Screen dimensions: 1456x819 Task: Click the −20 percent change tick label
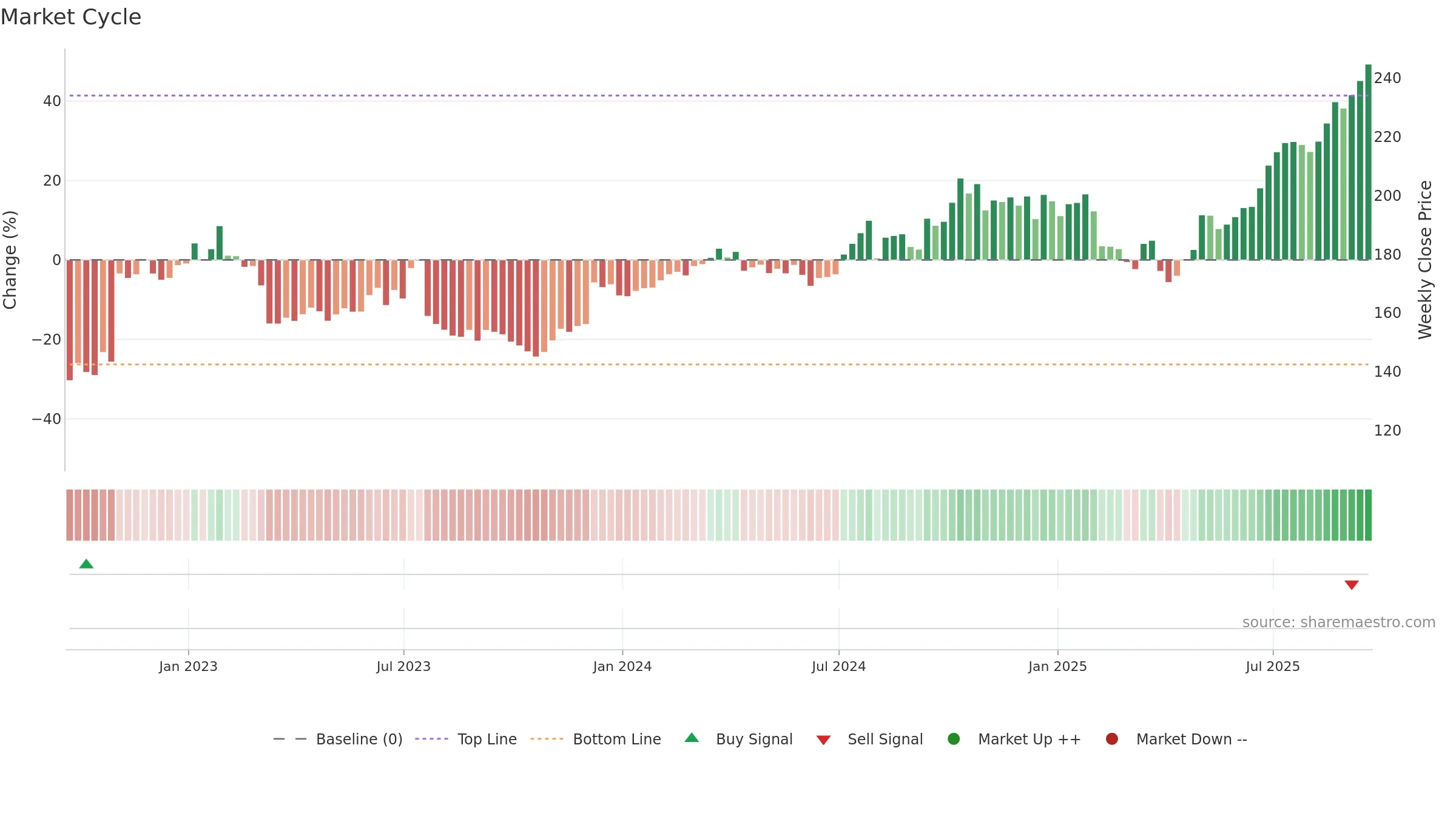pyautogui.click(x=47, y=340)
